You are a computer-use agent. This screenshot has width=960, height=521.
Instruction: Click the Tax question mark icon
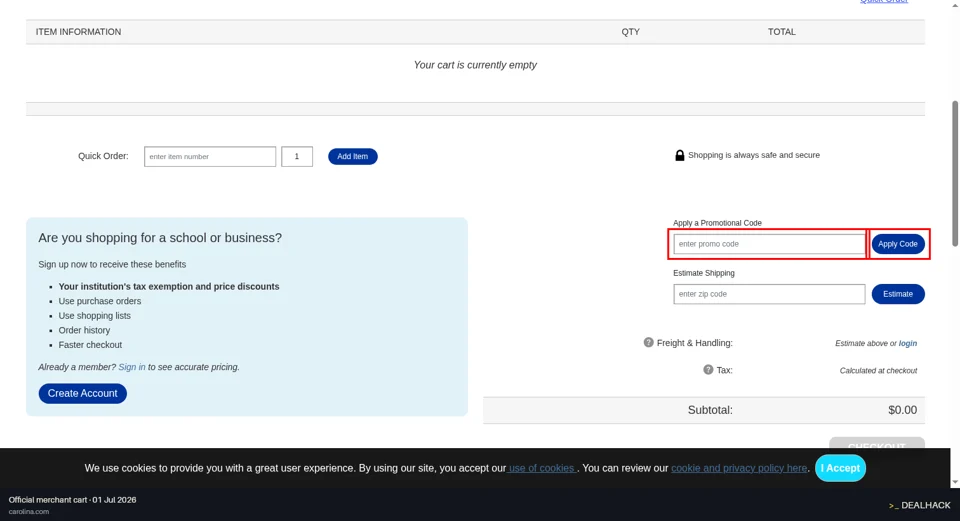[x=708, y=370]
